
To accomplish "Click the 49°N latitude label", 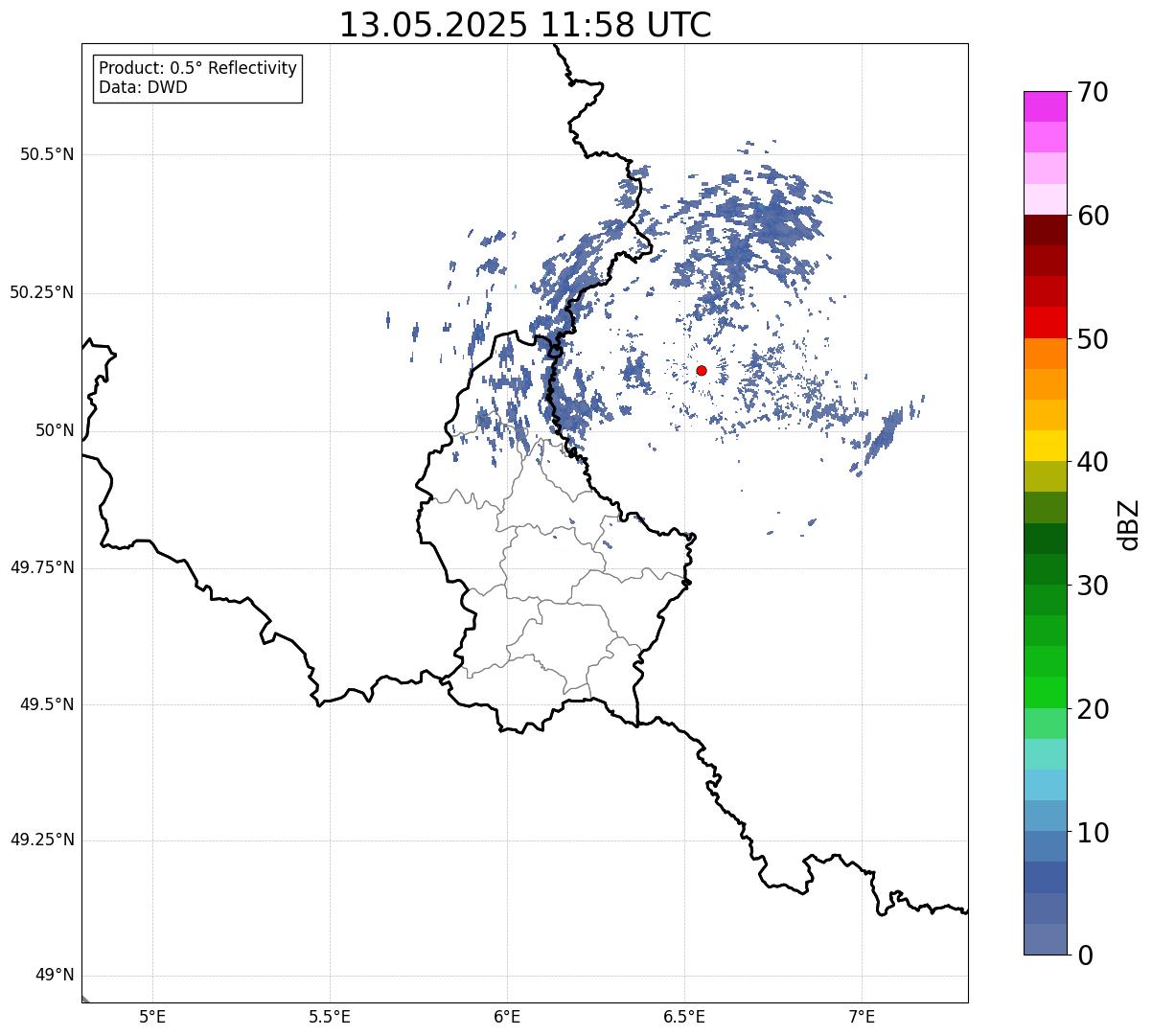I will click(x=55, y=976).
